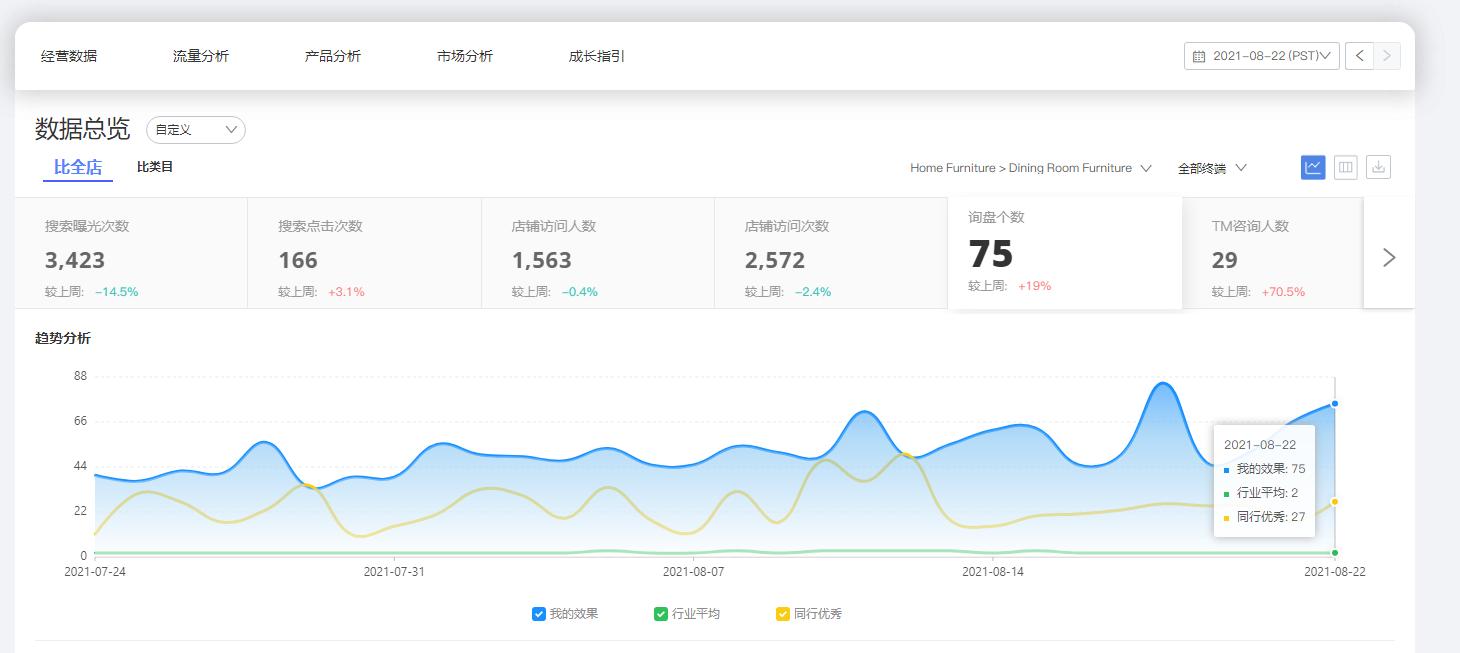Click the blue data point at 2021-08-22
1460x653 pixels.
click(1335, 404)
